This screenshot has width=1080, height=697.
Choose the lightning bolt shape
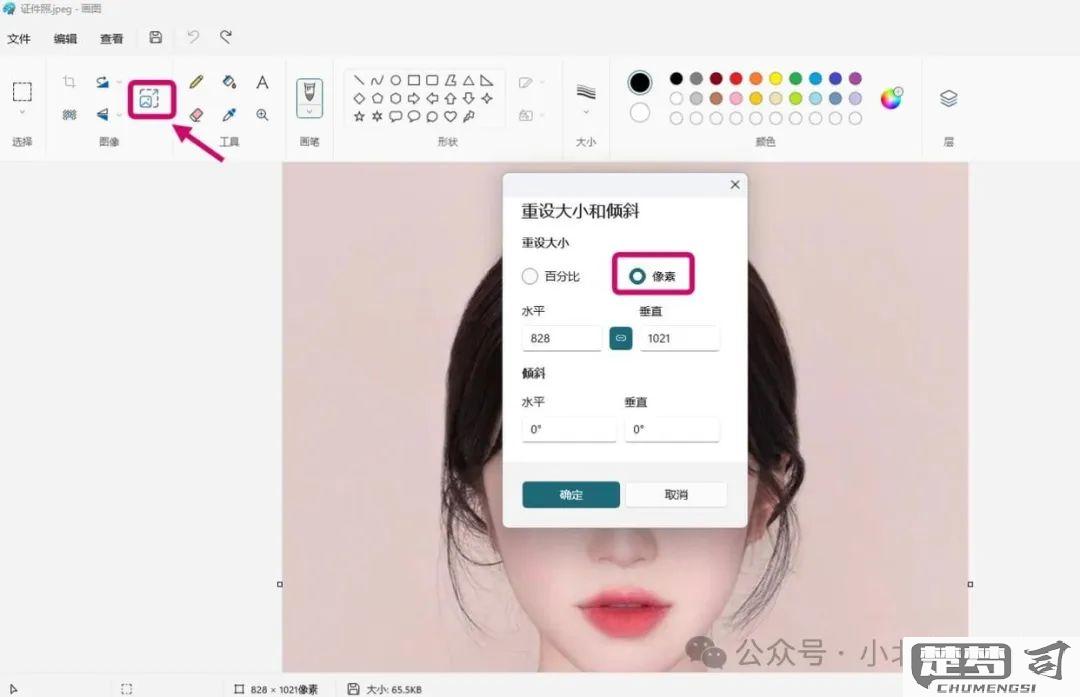click(468, 116)
